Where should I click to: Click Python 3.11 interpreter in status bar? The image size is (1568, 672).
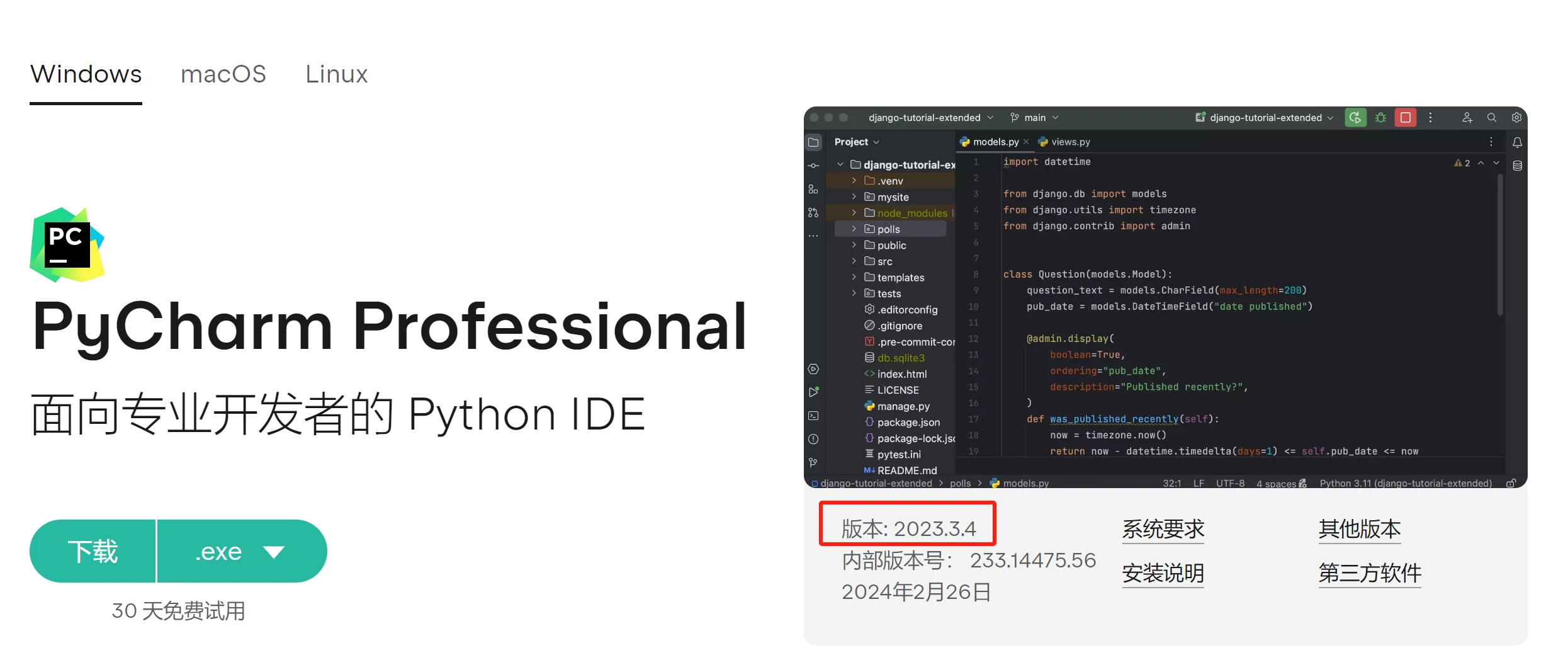[x=1406, y=483]
